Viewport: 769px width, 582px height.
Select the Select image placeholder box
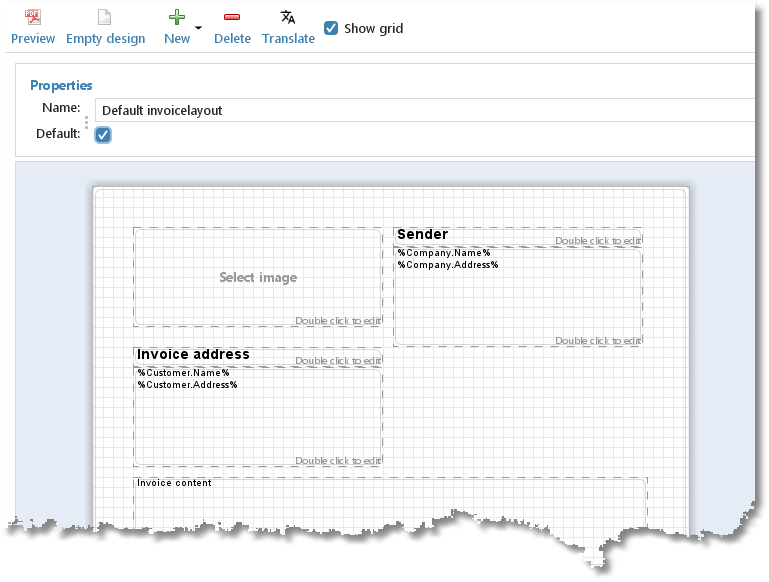258,277
